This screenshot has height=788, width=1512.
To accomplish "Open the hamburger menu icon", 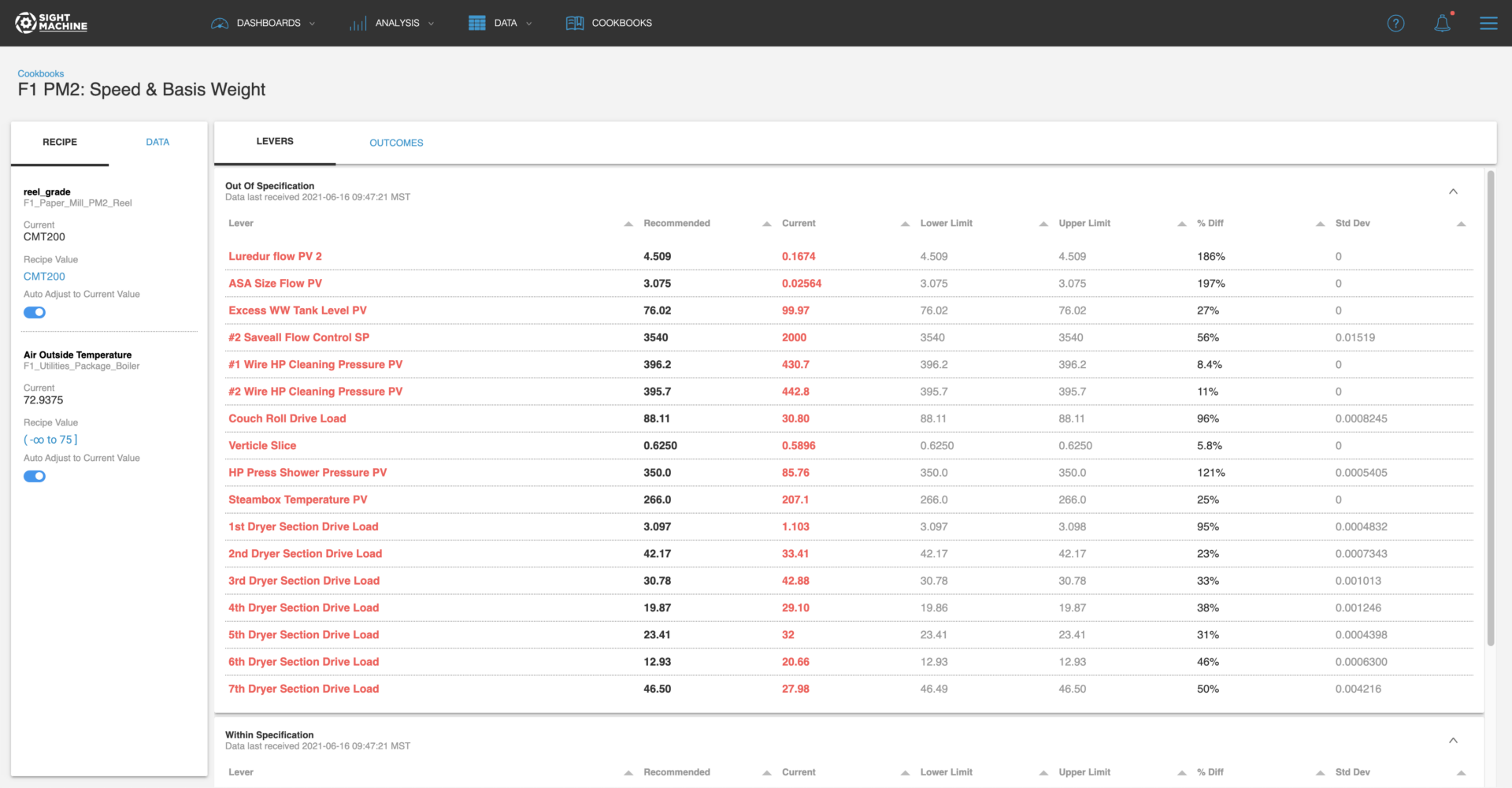I will click(x=1488, y=23).
